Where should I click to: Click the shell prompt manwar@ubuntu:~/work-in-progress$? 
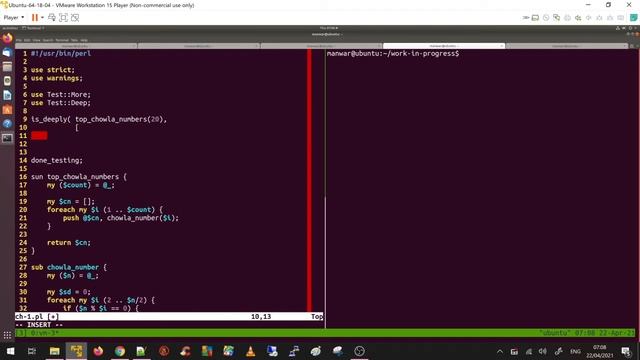(393, 53)
